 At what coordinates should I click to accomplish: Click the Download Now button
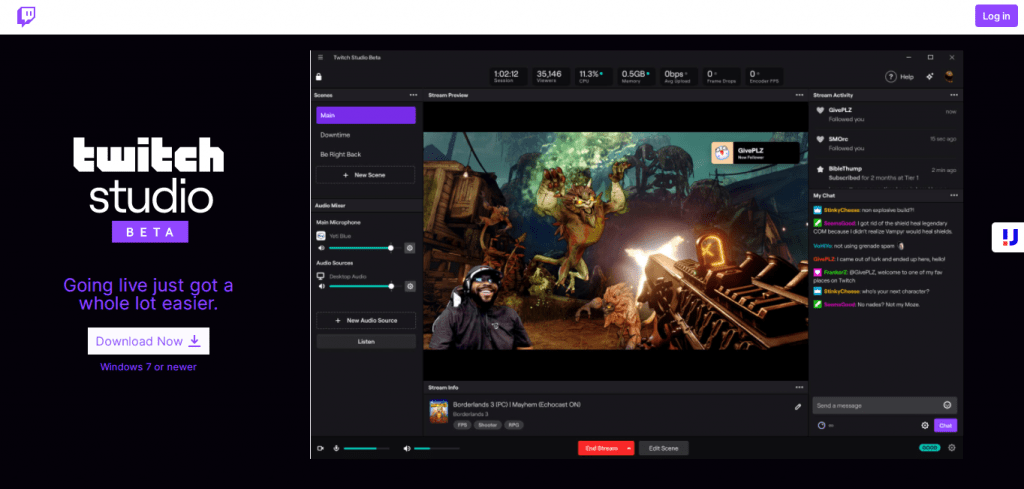point(148,341)
